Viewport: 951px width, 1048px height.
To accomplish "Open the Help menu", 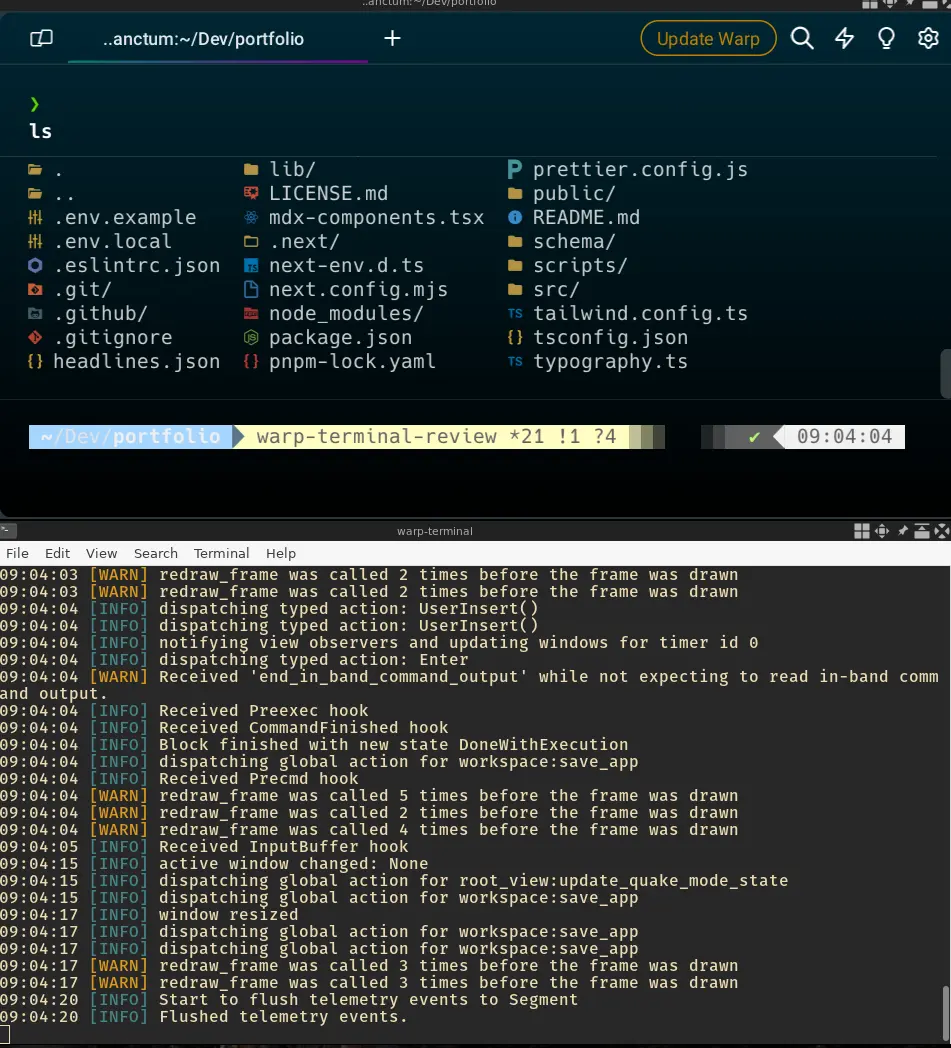I will [281, 553].
